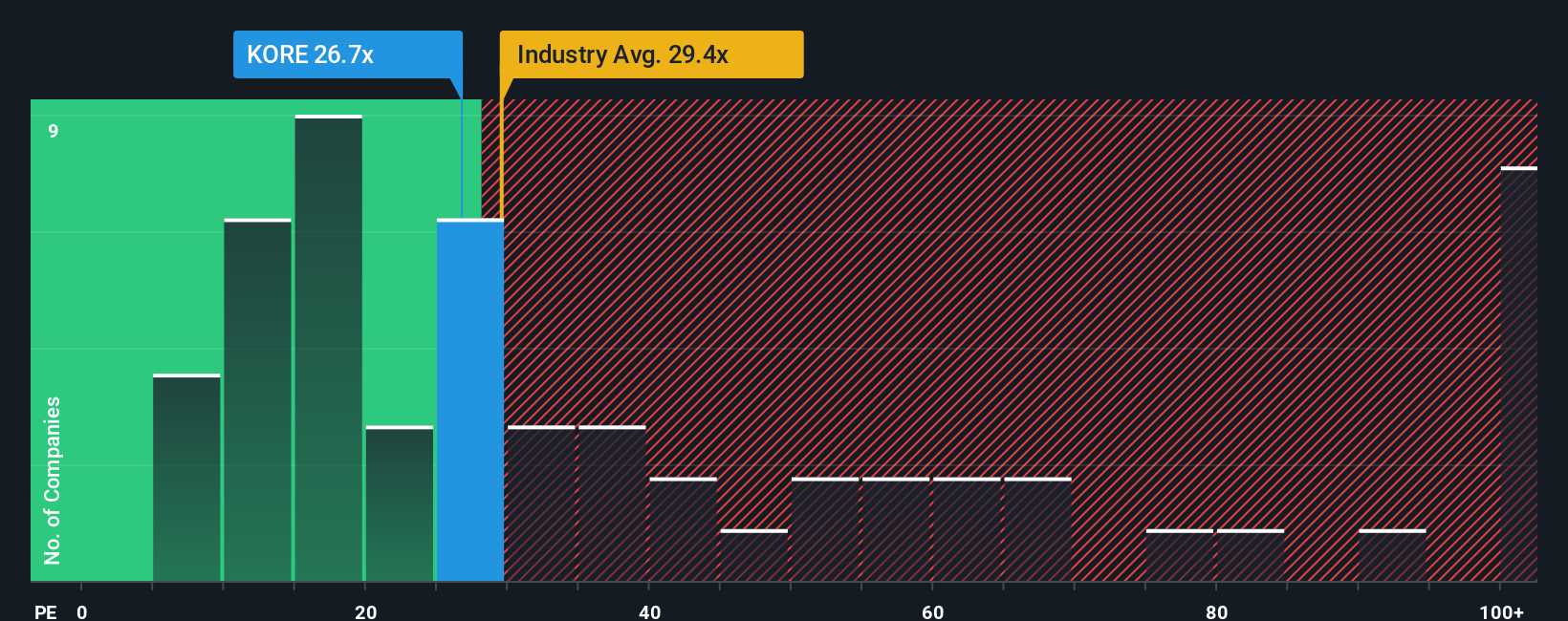1568x621 pixels.
Task: Select the bar in the 30-35 PE range
Action: coord(541,503)
